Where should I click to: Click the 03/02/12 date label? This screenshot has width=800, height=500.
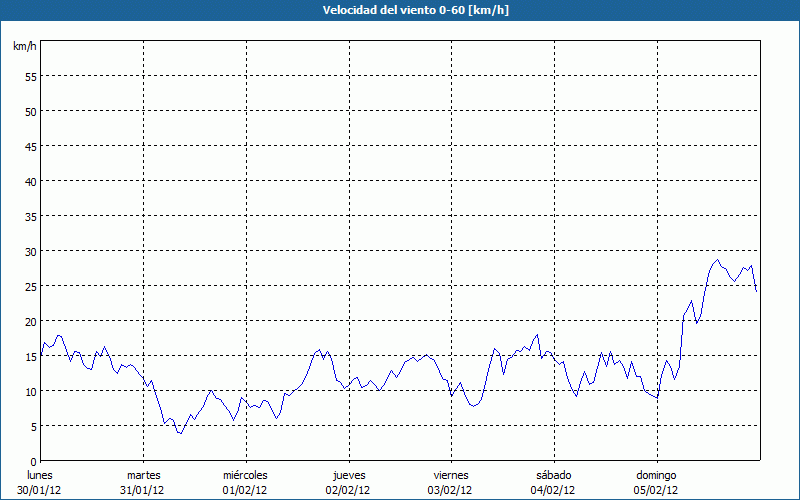451,490
